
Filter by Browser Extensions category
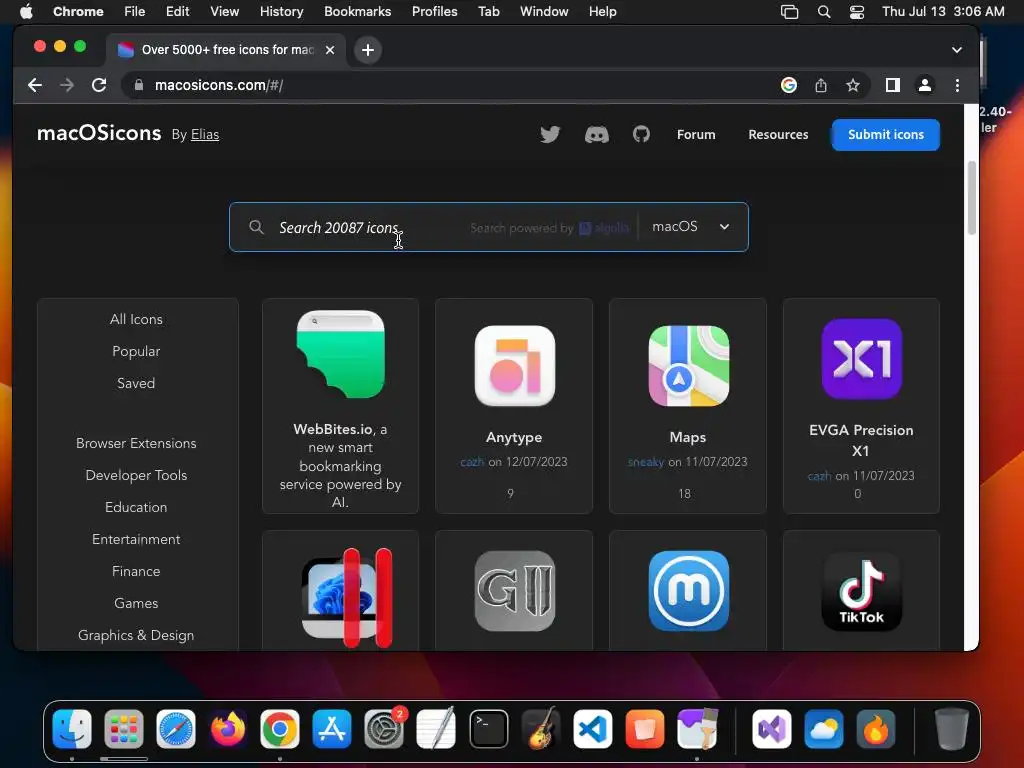coord(136,443)
